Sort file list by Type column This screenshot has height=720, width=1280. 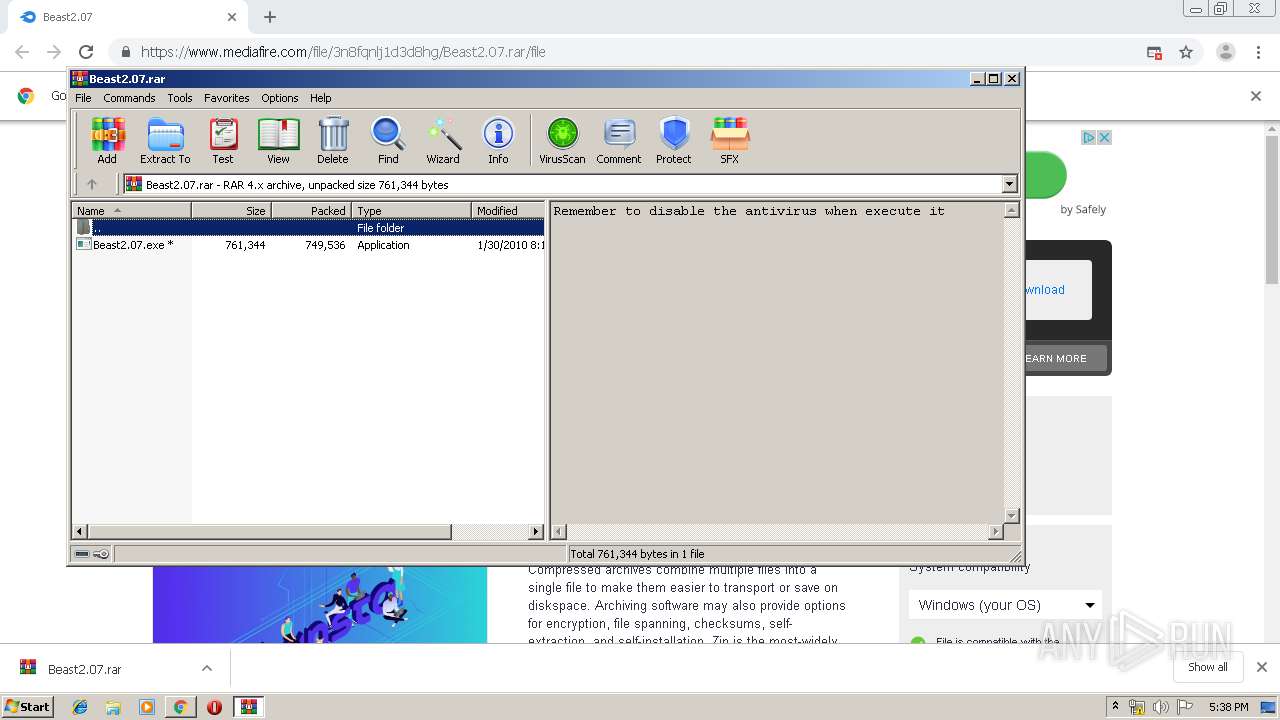[411, 210]
